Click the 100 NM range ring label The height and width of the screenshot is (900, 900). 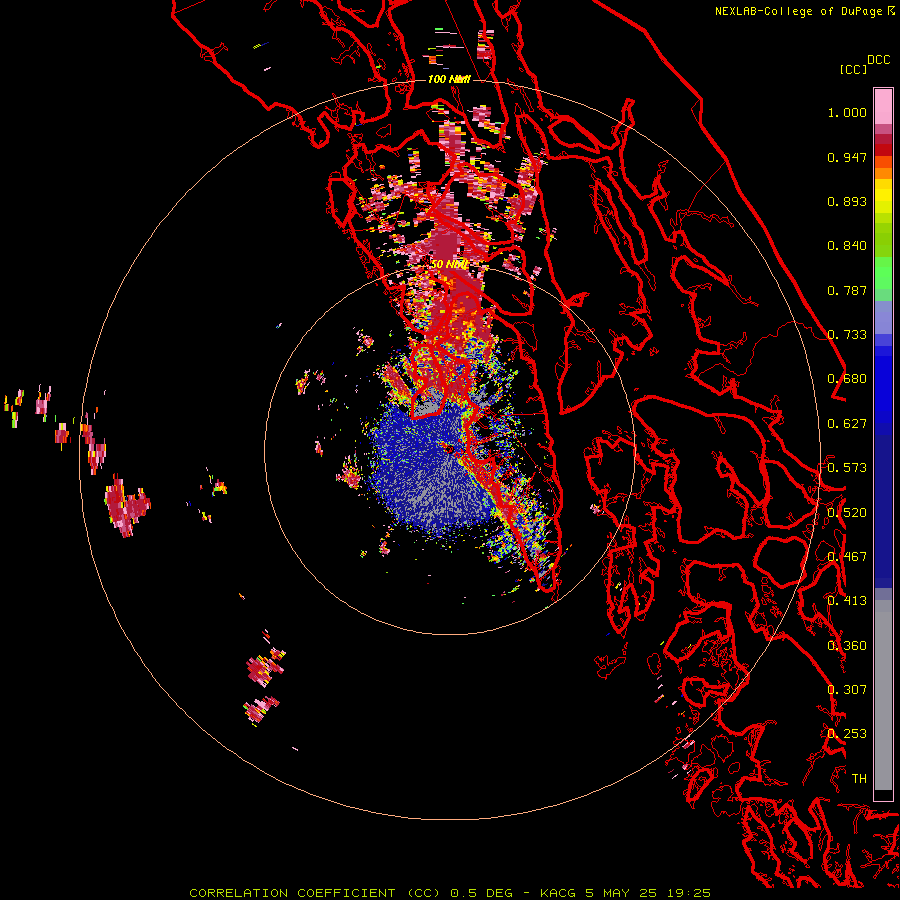[x=449, y=79]
